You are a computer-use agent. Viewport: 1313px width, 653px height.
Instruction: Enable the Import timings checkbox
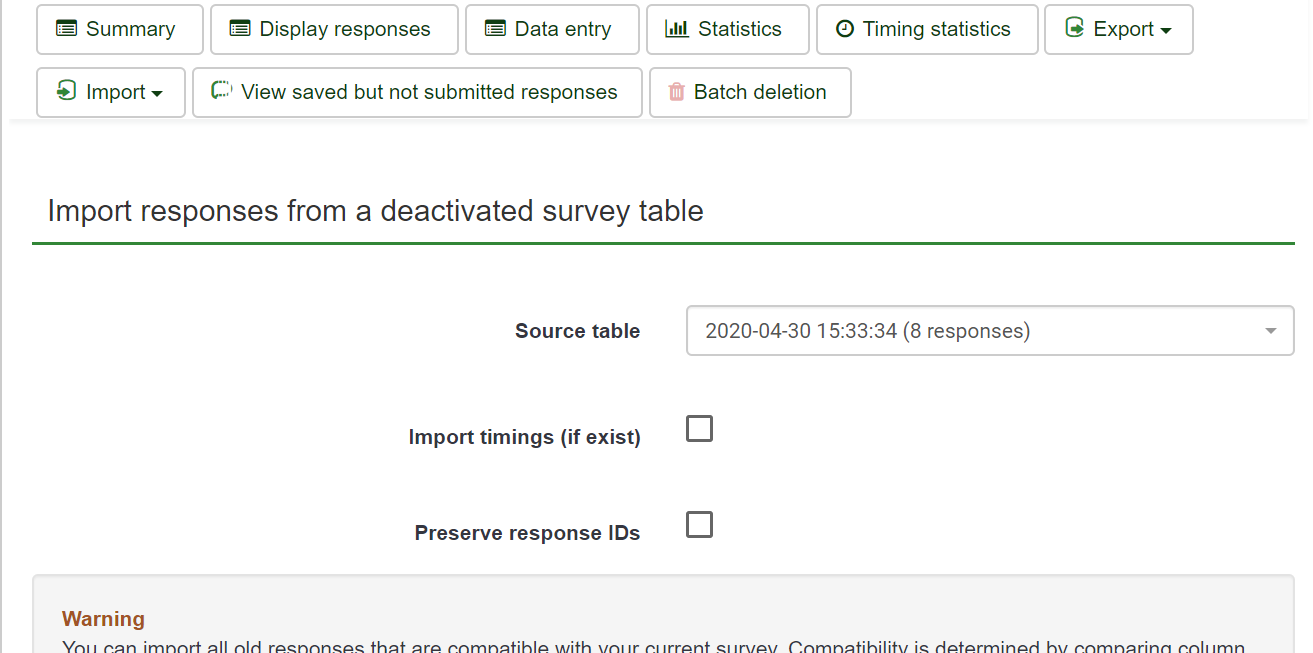pos(699,429)
